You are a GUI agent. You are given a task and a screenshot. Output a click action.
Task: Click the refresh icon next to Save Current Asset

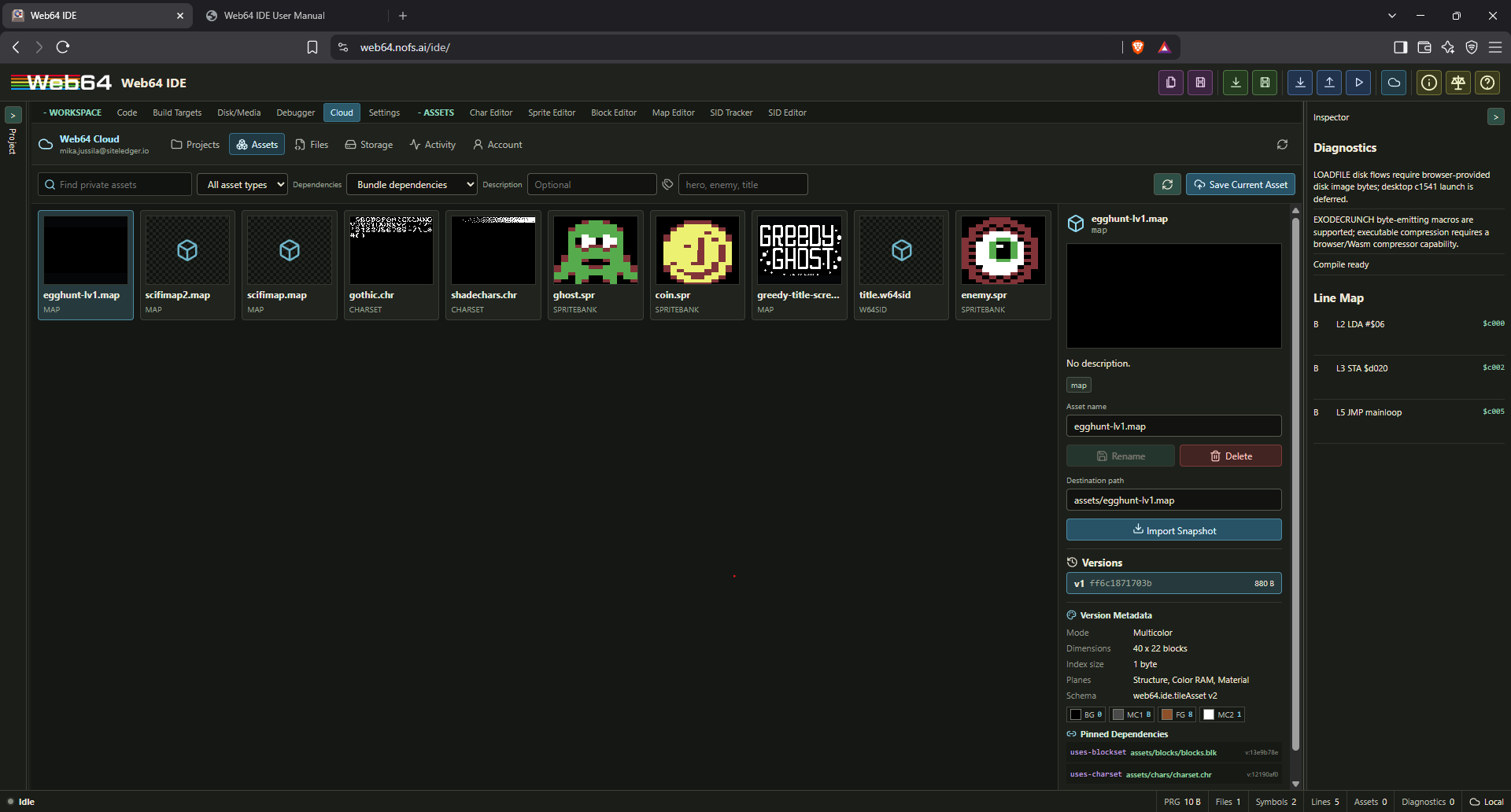point(1167,184)
